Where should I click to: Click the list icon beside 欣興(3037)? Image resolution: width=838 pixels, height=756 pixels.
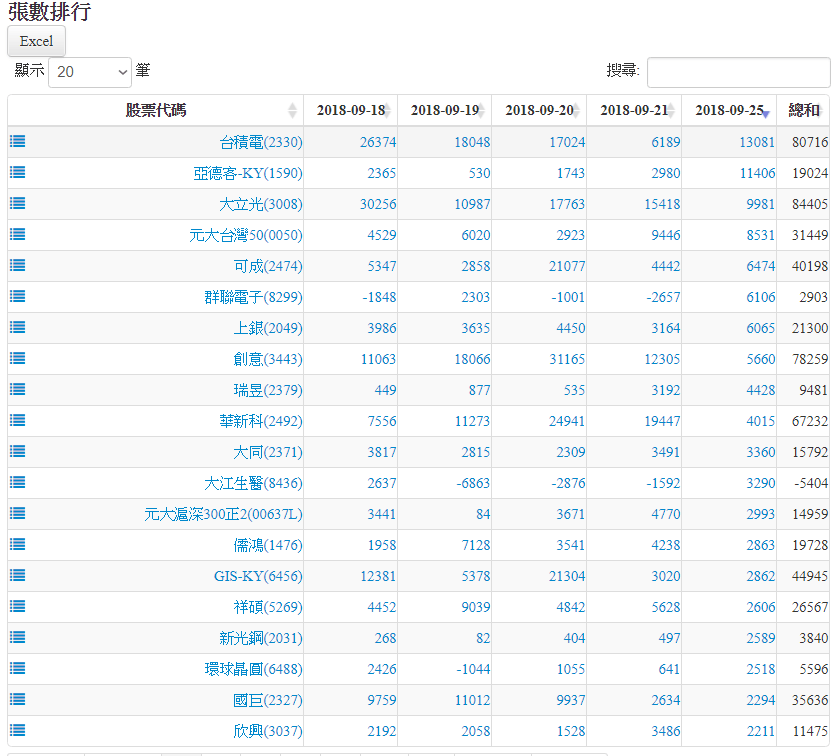point(17,731)
